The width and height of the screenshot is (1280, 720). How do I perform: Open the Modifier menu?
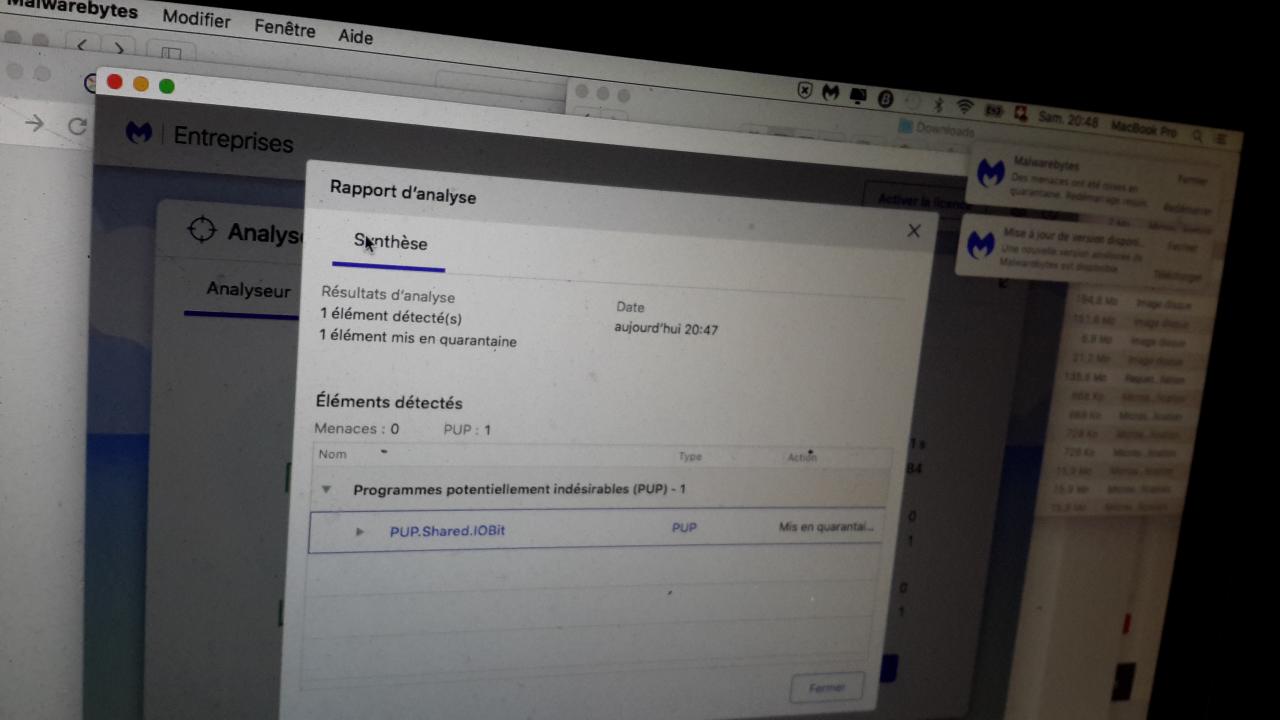click(196, 18)
